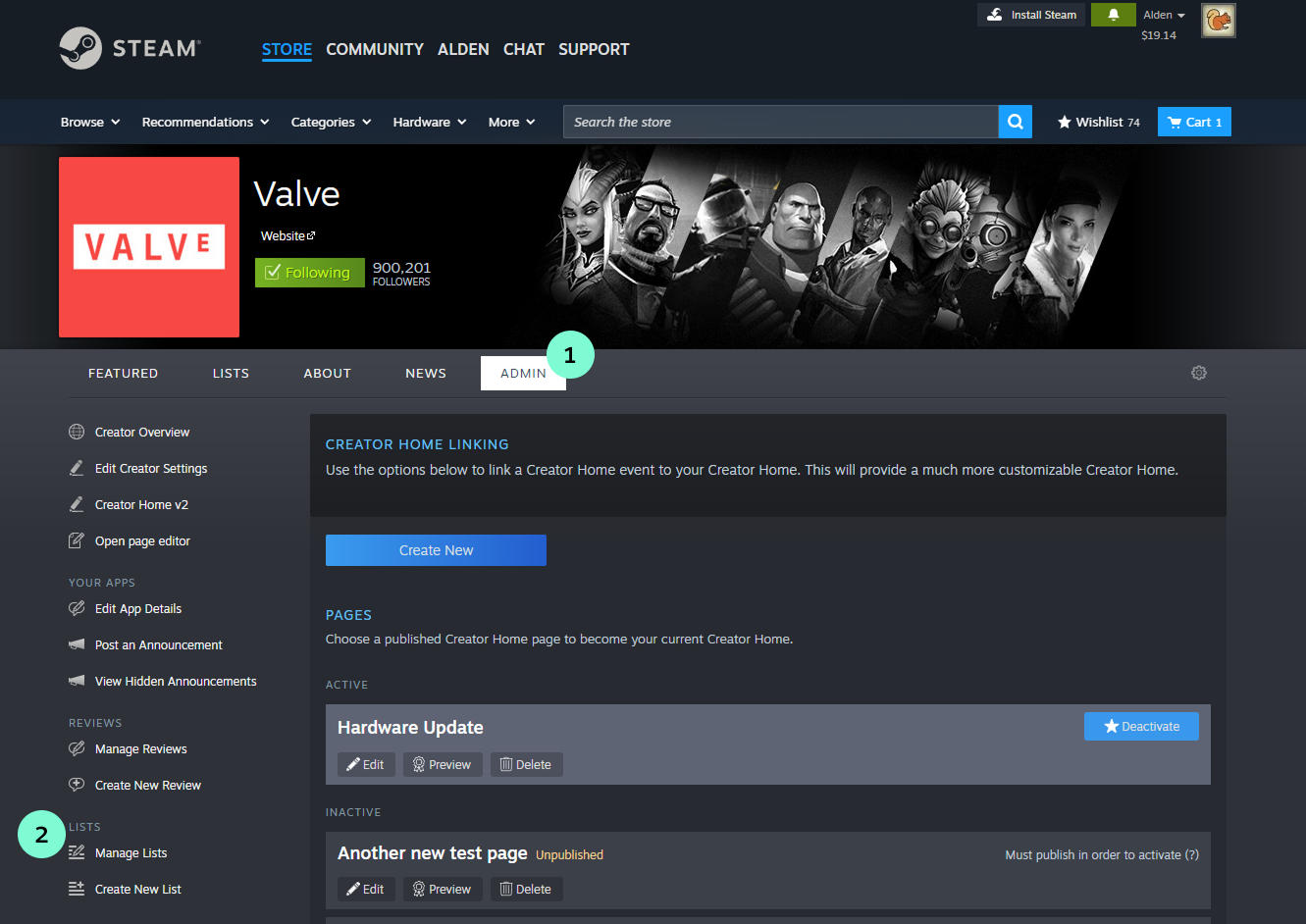Click the Post an Announcement megaphone icon
The height and width of the screenshot is (924, 1306).
click(77, 644)
